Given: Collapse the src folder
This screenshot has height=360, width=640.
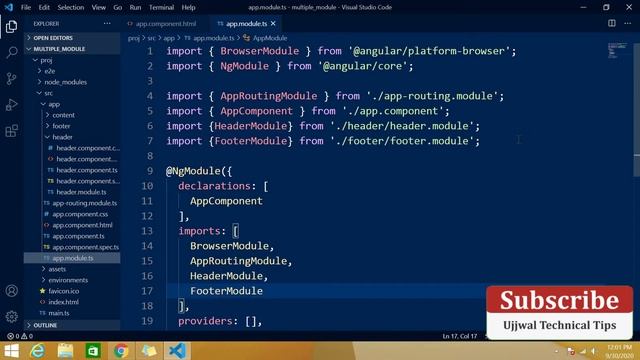Looking at the screenshot, I should point(48,93).
